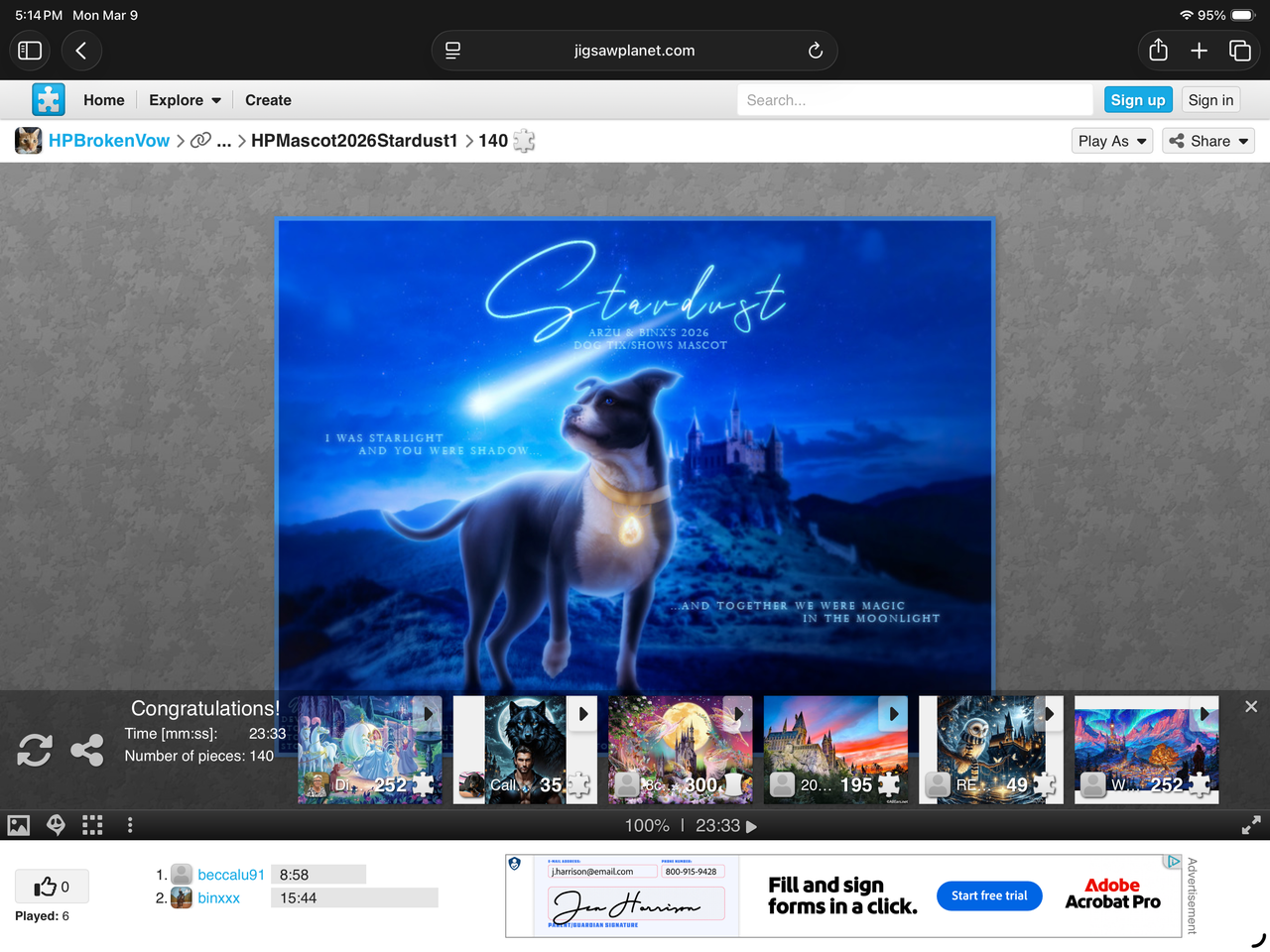Image resolution: width=1270 pixels, height=952 pixels.
Task: Open the Share dropdown
Action: point(1208,141)
